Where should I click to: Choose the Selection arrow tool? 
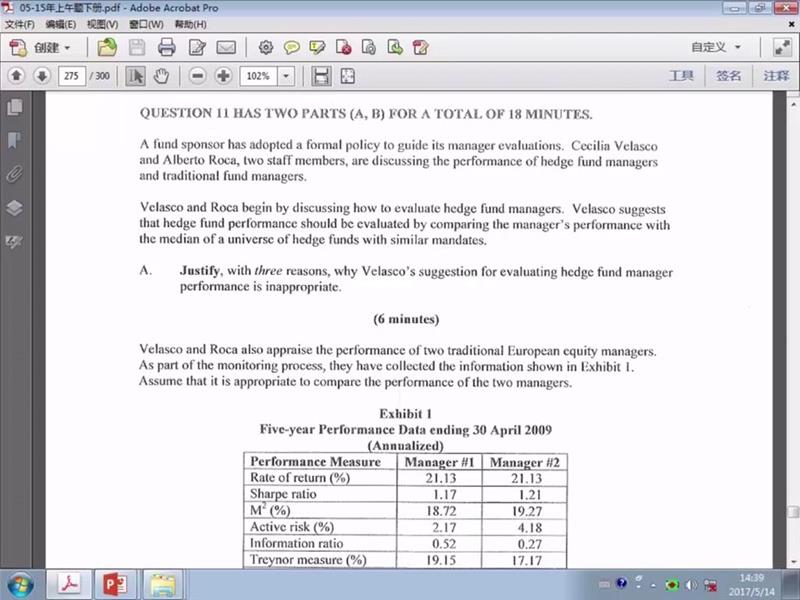click(x=135, y=76)
